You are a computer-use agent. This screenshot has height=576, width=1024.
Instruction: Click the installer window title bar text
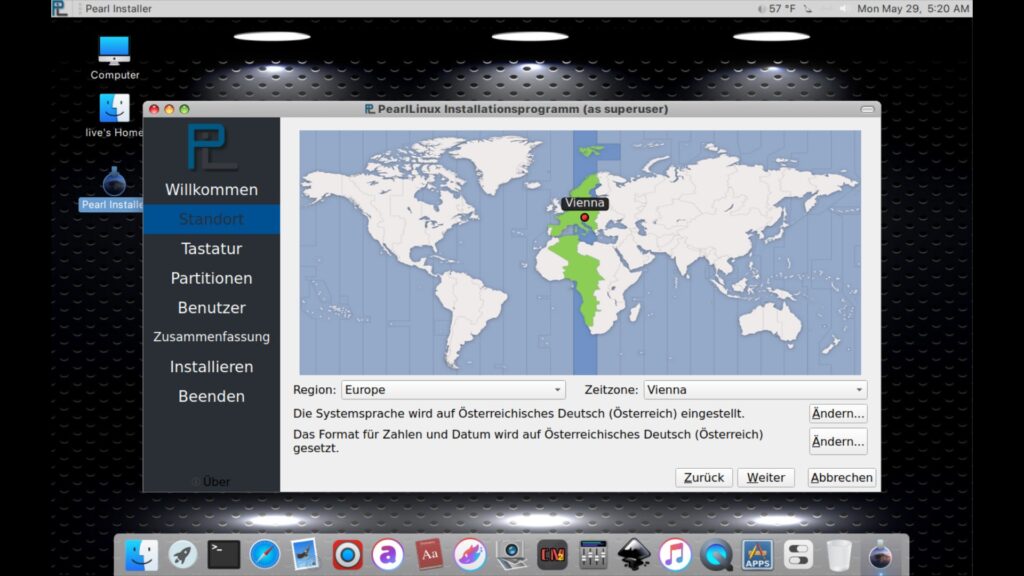click(517, 109)
